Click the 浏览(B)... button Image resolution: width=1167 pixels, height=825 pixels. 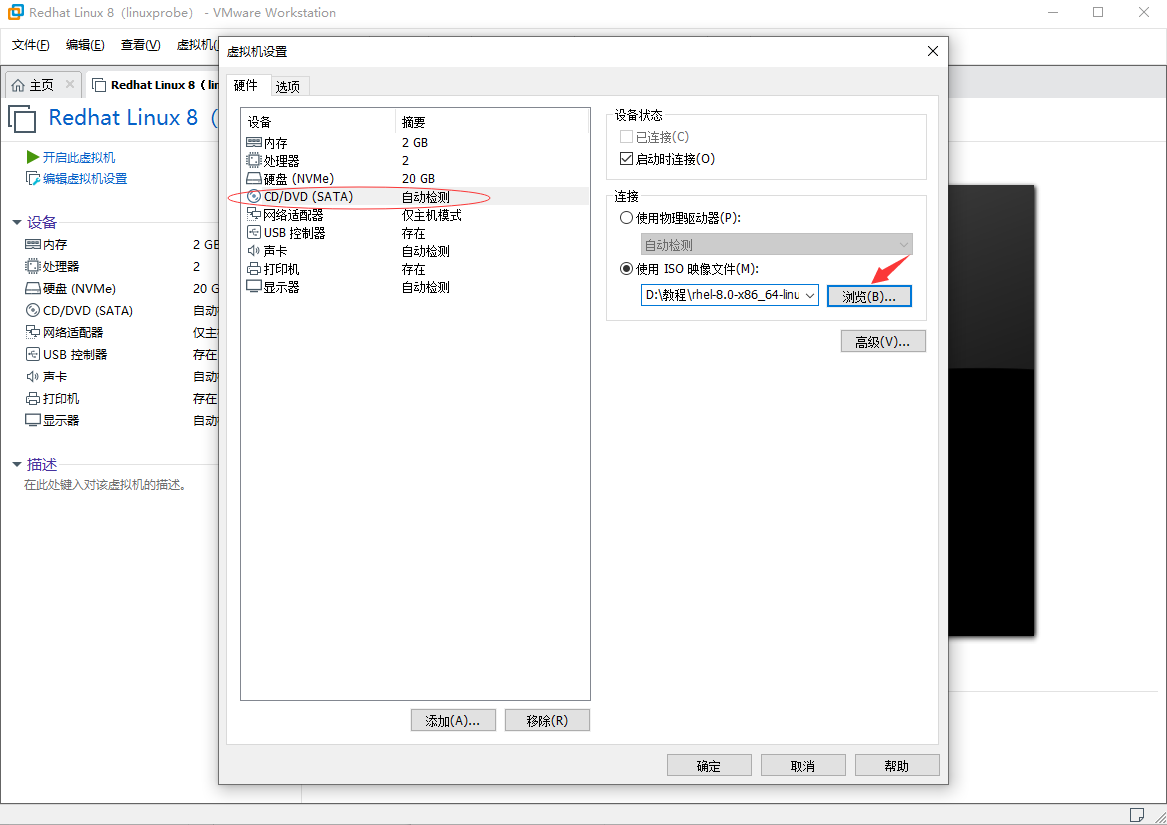[x=869, y=296]
